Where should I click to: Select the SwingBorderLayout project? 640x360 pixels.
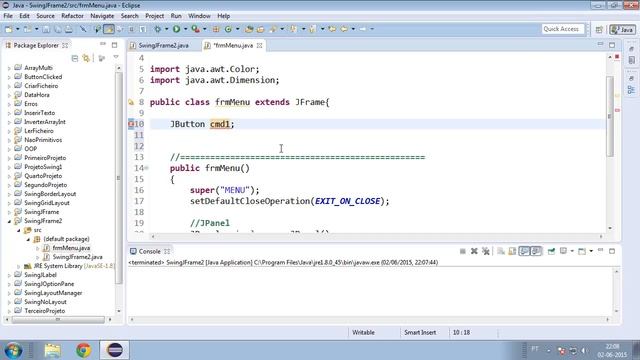[x=50, y=194]
